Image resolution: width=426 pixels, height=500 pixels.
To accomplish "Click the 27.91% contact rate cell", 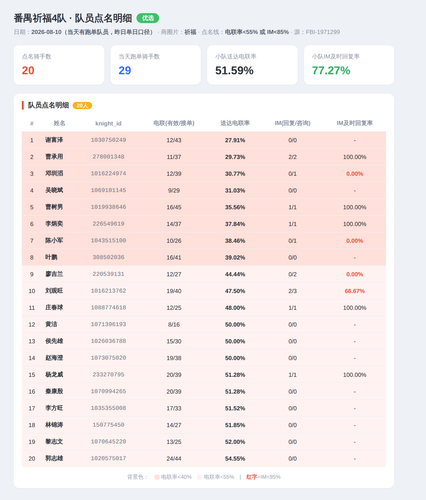I will [235, 140].
